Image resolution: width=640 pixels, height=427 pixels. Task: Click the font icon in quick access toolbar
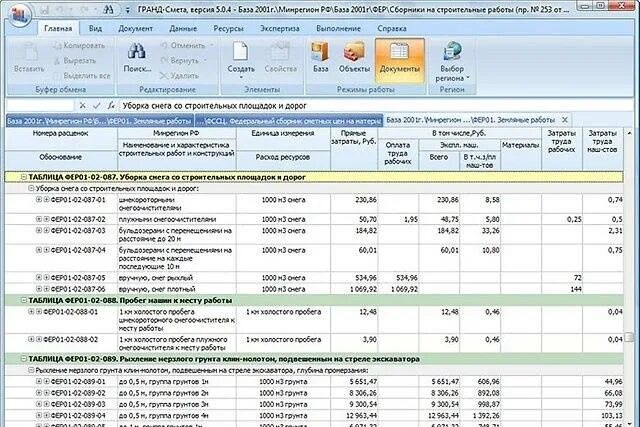[x=109, y=9]
